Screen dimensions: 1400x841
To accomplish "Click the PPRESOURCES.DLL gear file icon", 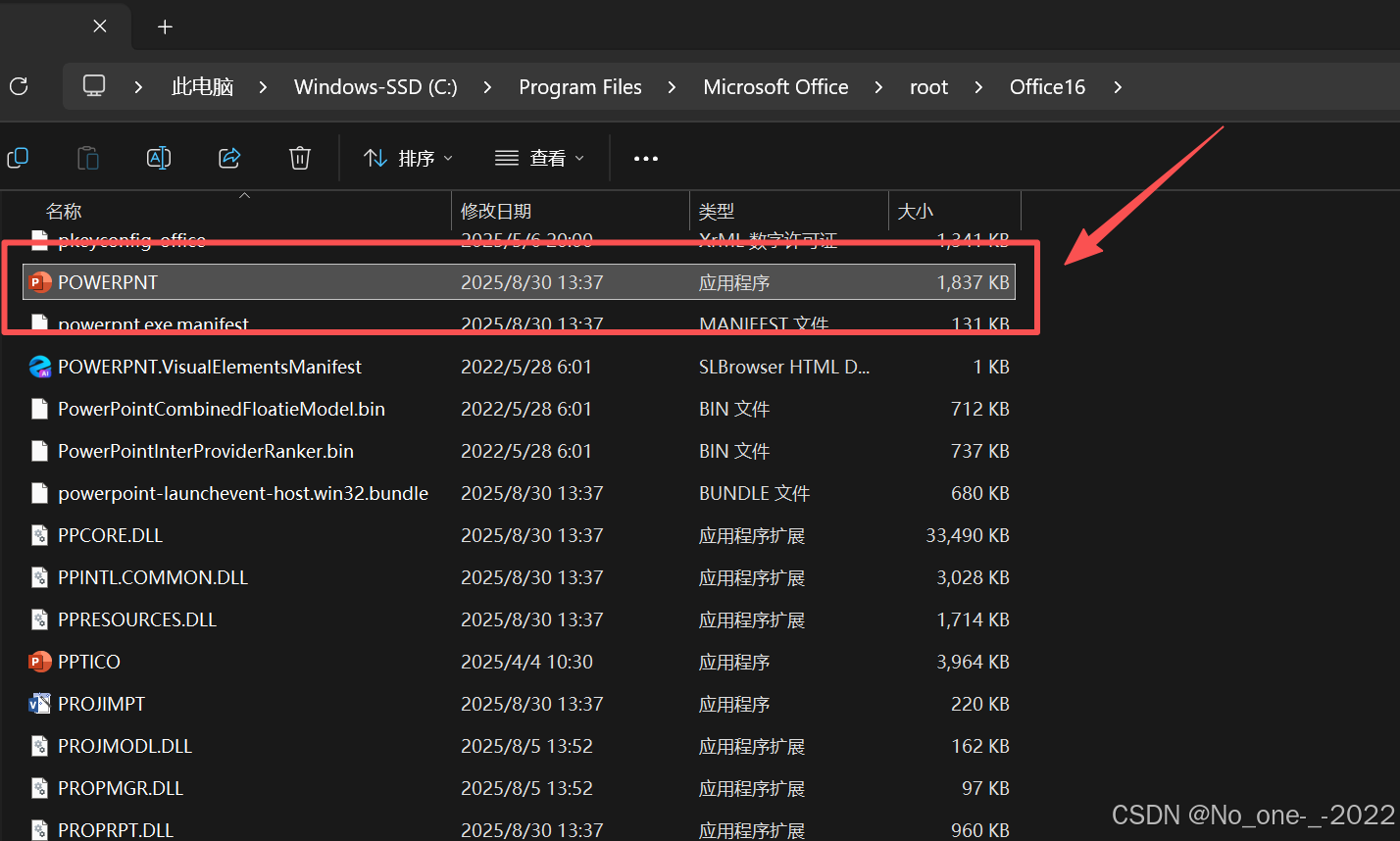I will (x=40, y=619).
